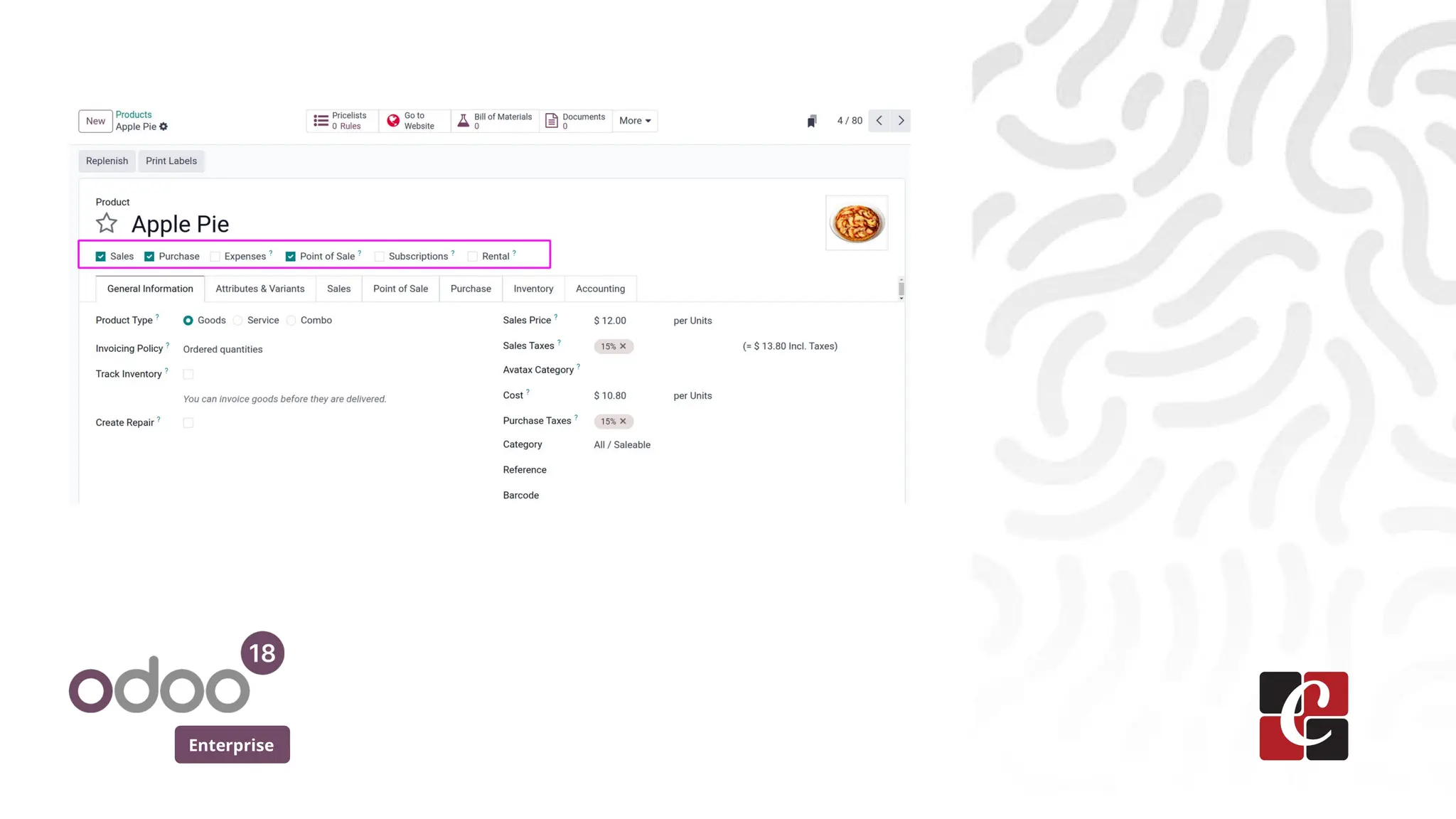Open the gear actions menu beside Apple Pie
The width and height of the screenshot is (1456, 819).
[164, 127]
